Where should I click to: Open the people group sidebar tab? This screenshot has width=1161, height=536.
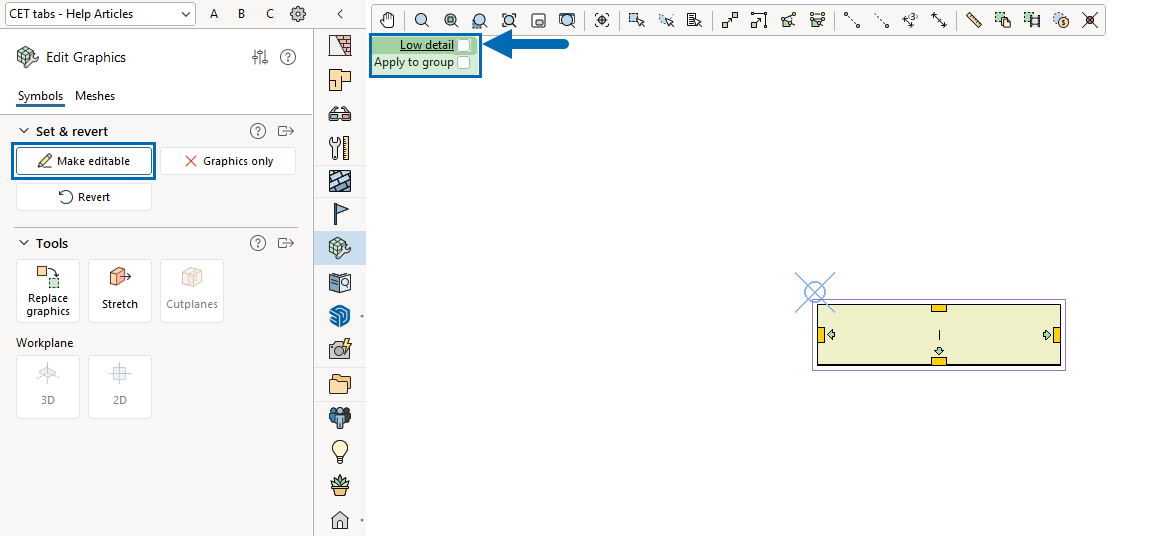(x=339, y=418)
